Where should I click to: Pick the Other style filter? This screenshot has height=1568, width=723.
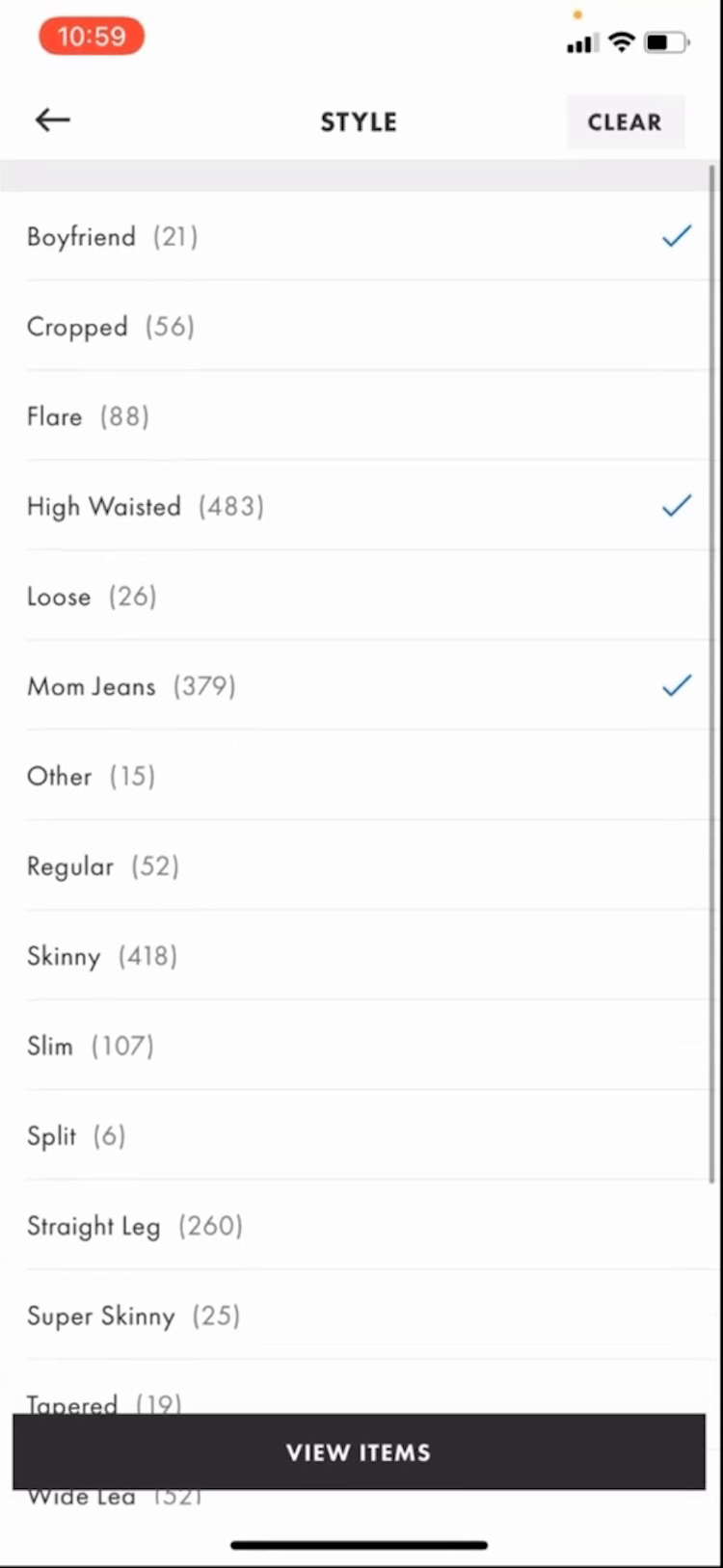91,776
